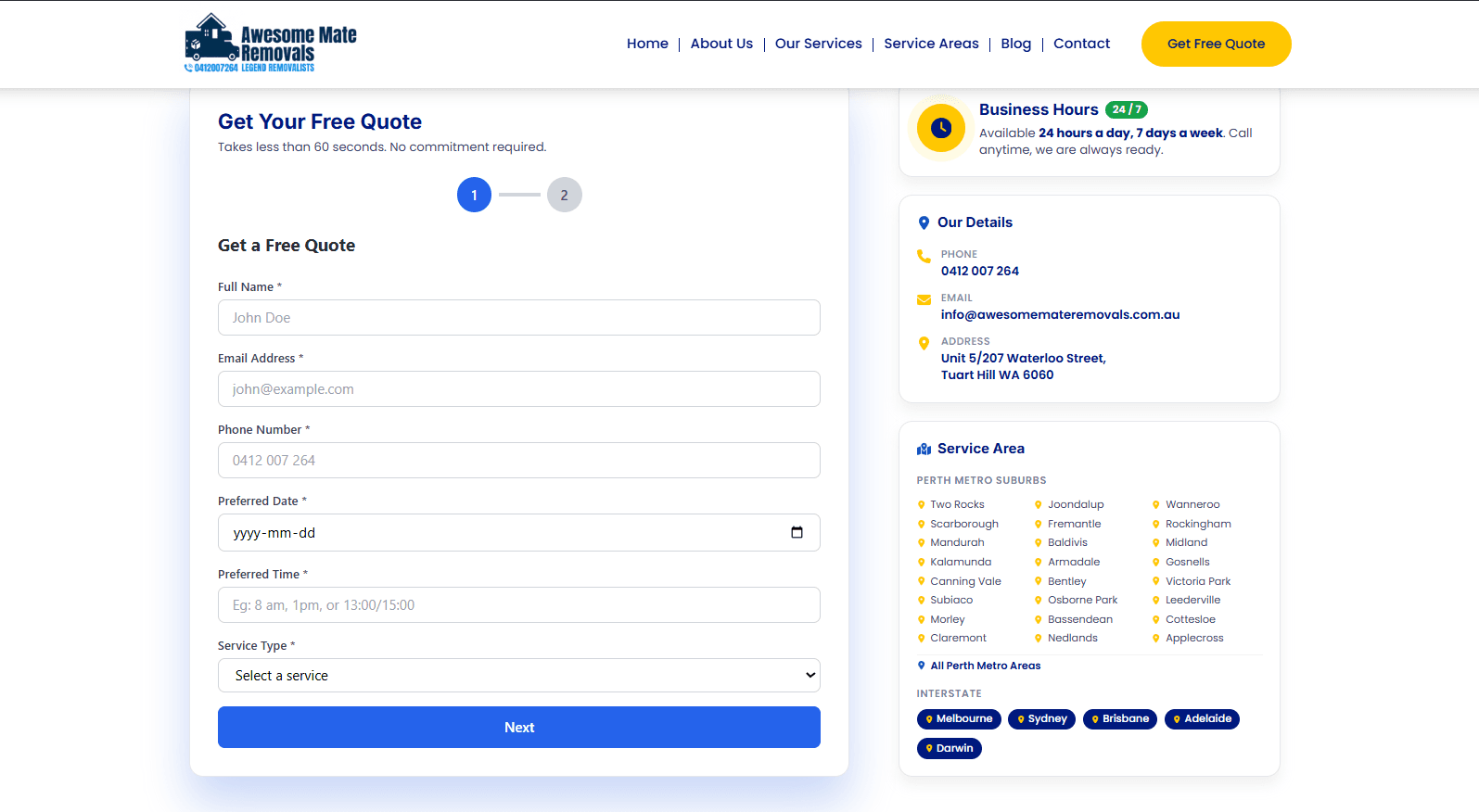Click the Get Free Quote button
Viewport: 1479px width, 812px height.
pos(1216,44)
